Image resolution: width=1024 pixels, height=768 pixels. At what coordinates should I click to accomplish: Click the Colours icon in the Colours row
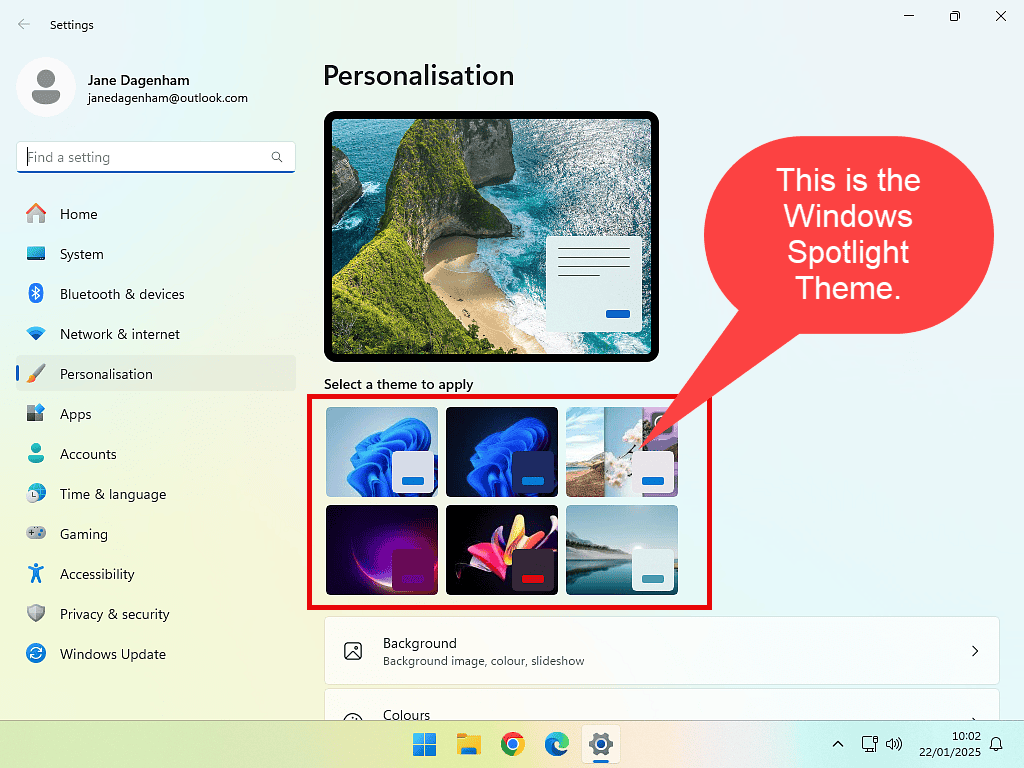point(352,714)
